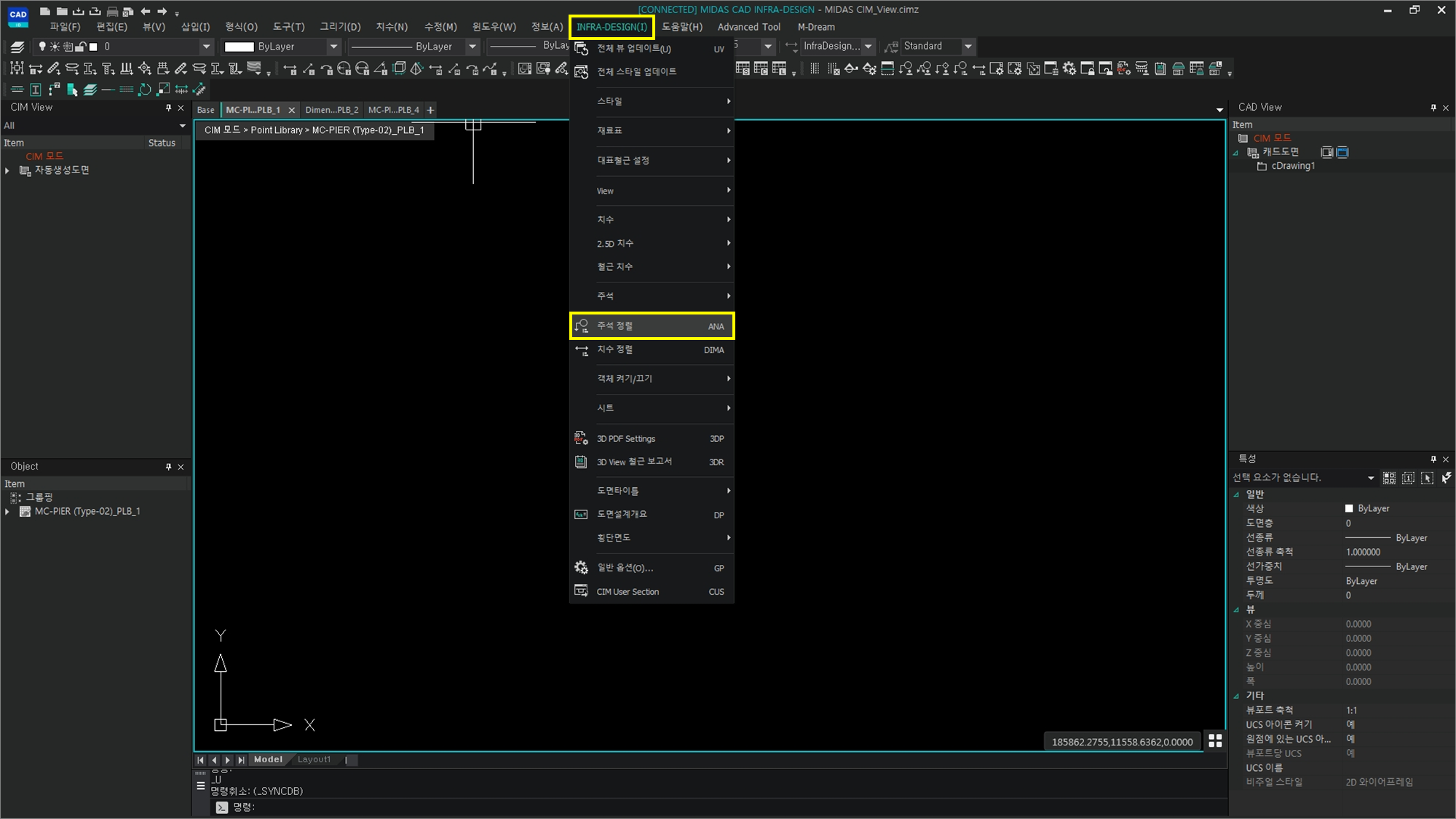Click the 3D PDF toolbar icon
The image size is (1456, 819).
pyautogui.click(x=1123, y=68)
